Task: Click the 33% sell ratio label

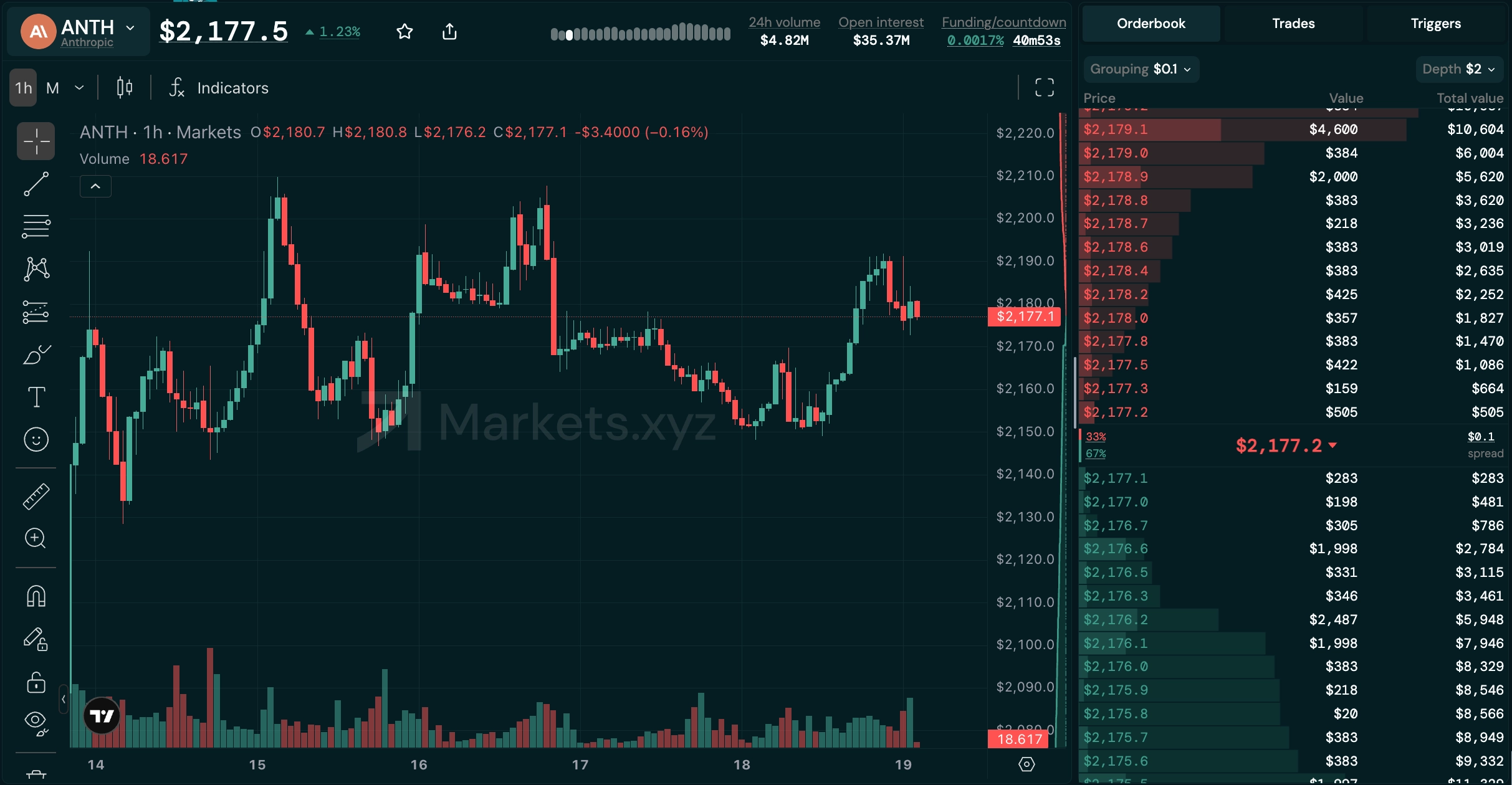Action: tap(1096, 437)
